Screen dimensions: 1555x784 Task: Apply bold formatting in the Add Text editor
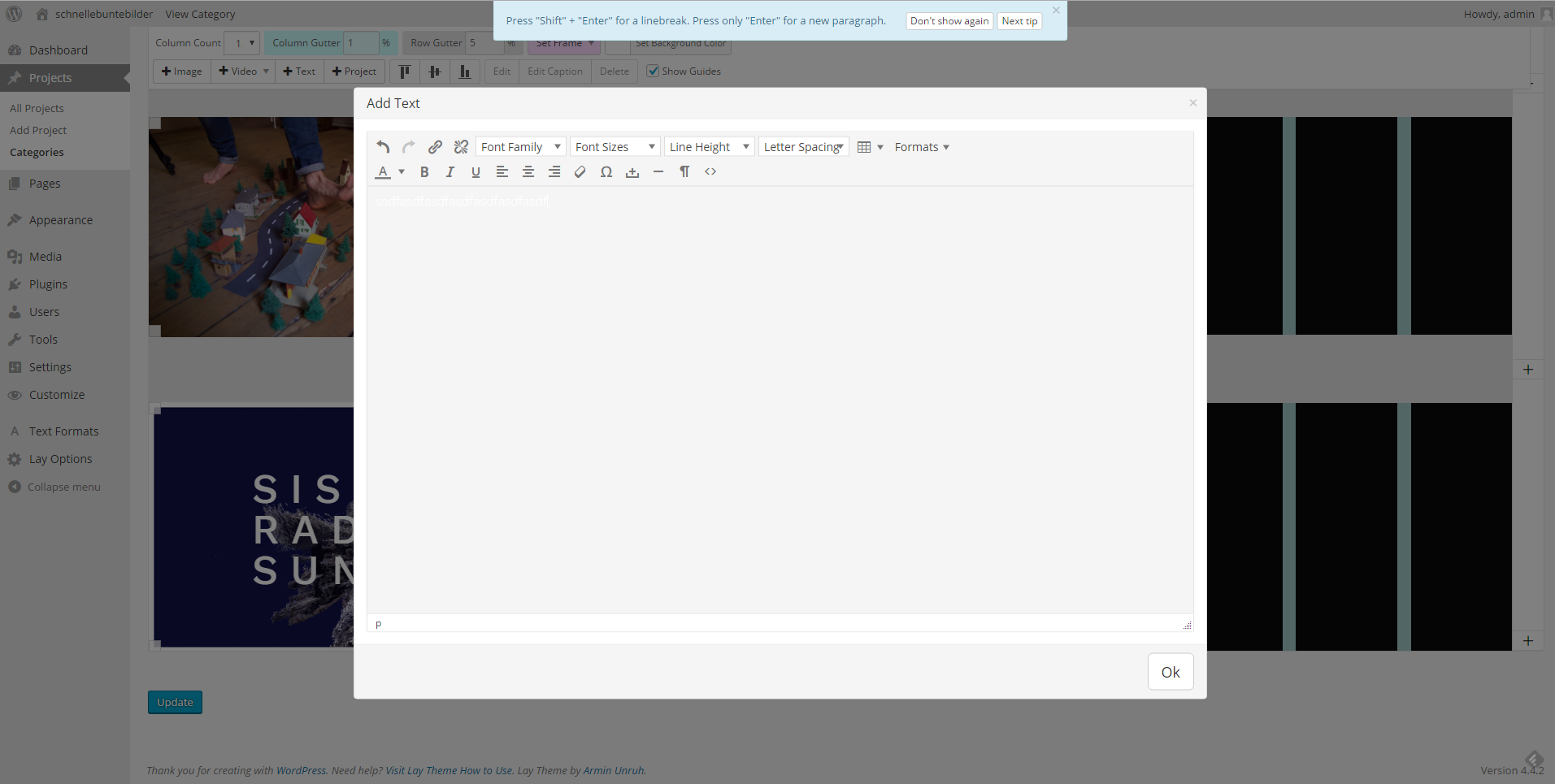[423, 171]
